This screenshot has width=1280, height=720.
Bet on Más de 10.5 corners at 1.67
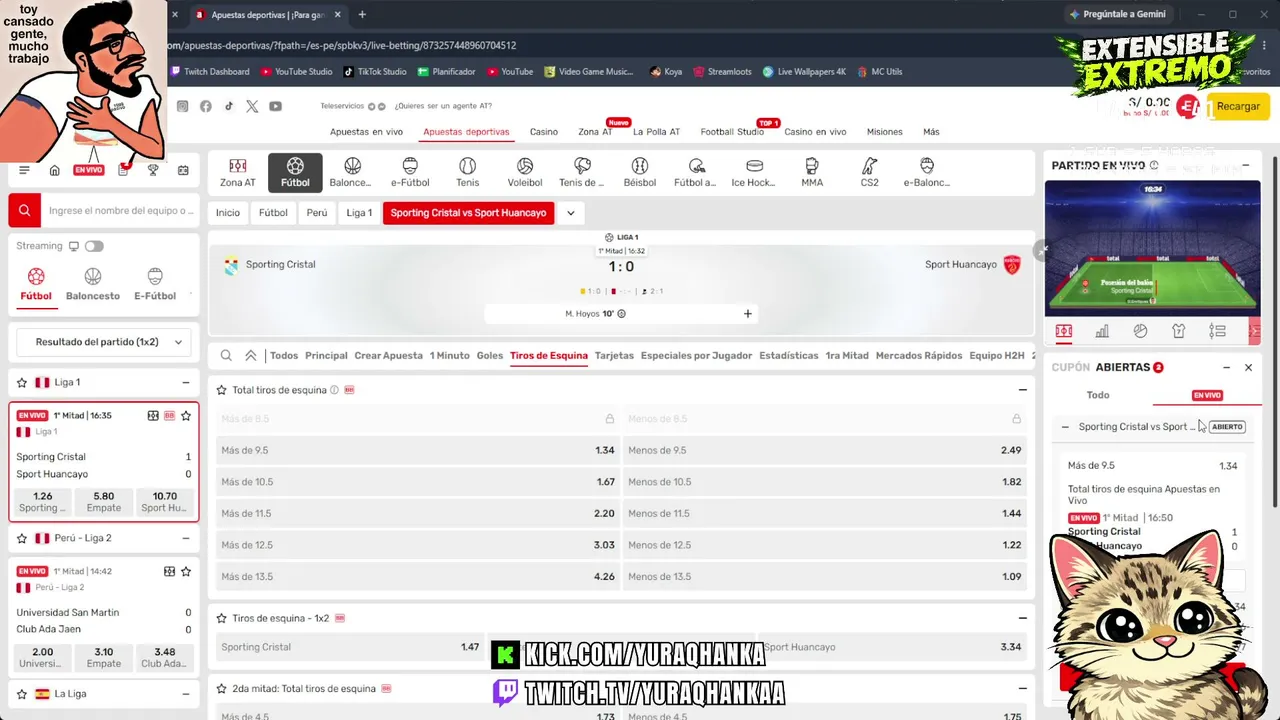(418, 482)
